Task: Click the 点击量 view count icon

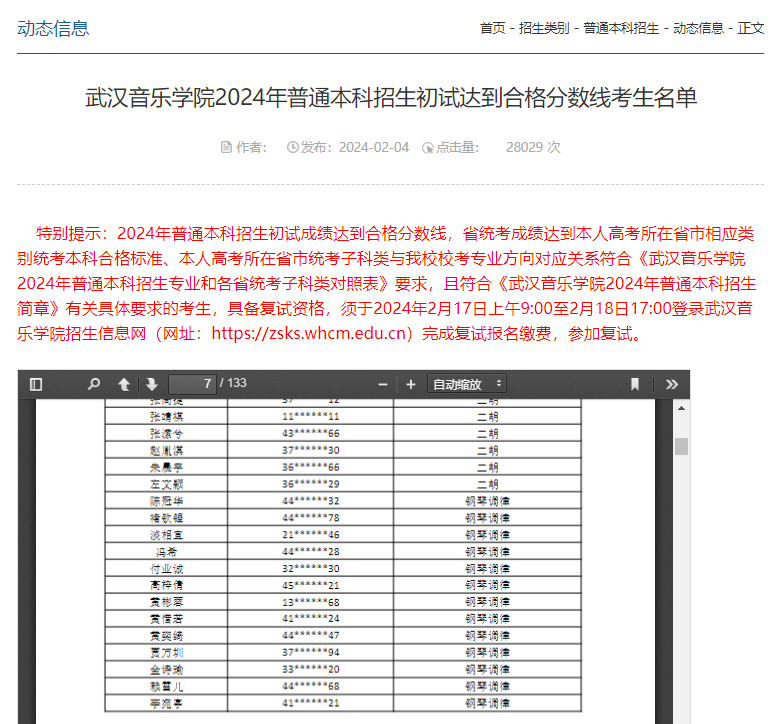Action: pyautogui.click(x=428, y=148)
